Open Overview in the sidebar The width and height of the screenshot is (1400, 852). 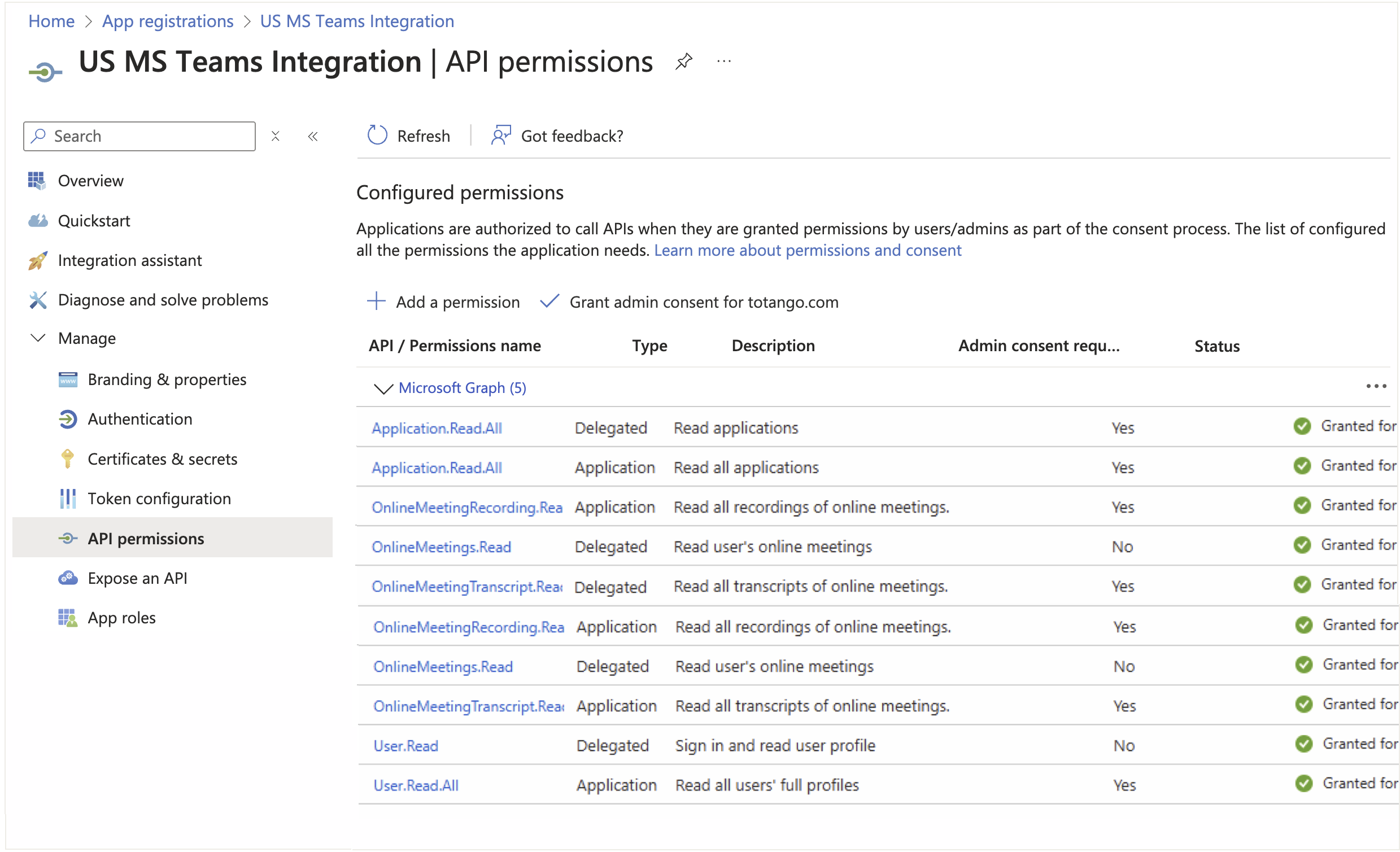pyautogui.click(x=91, y=181)
